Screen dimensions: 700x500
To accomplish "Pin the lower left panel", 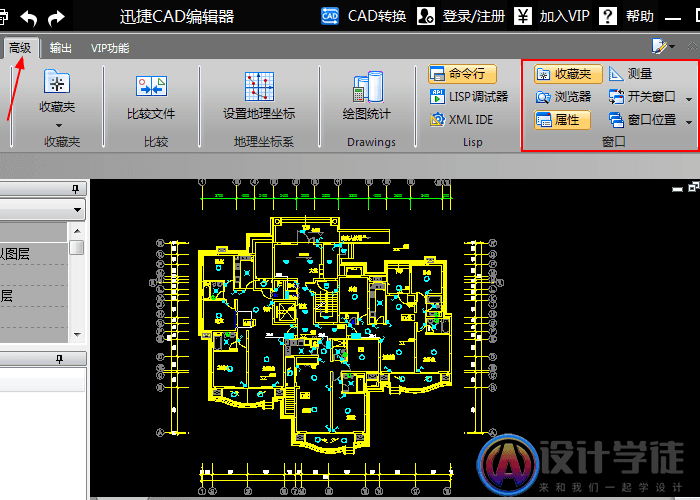I will pyautogui.click(x=59, y=359).
